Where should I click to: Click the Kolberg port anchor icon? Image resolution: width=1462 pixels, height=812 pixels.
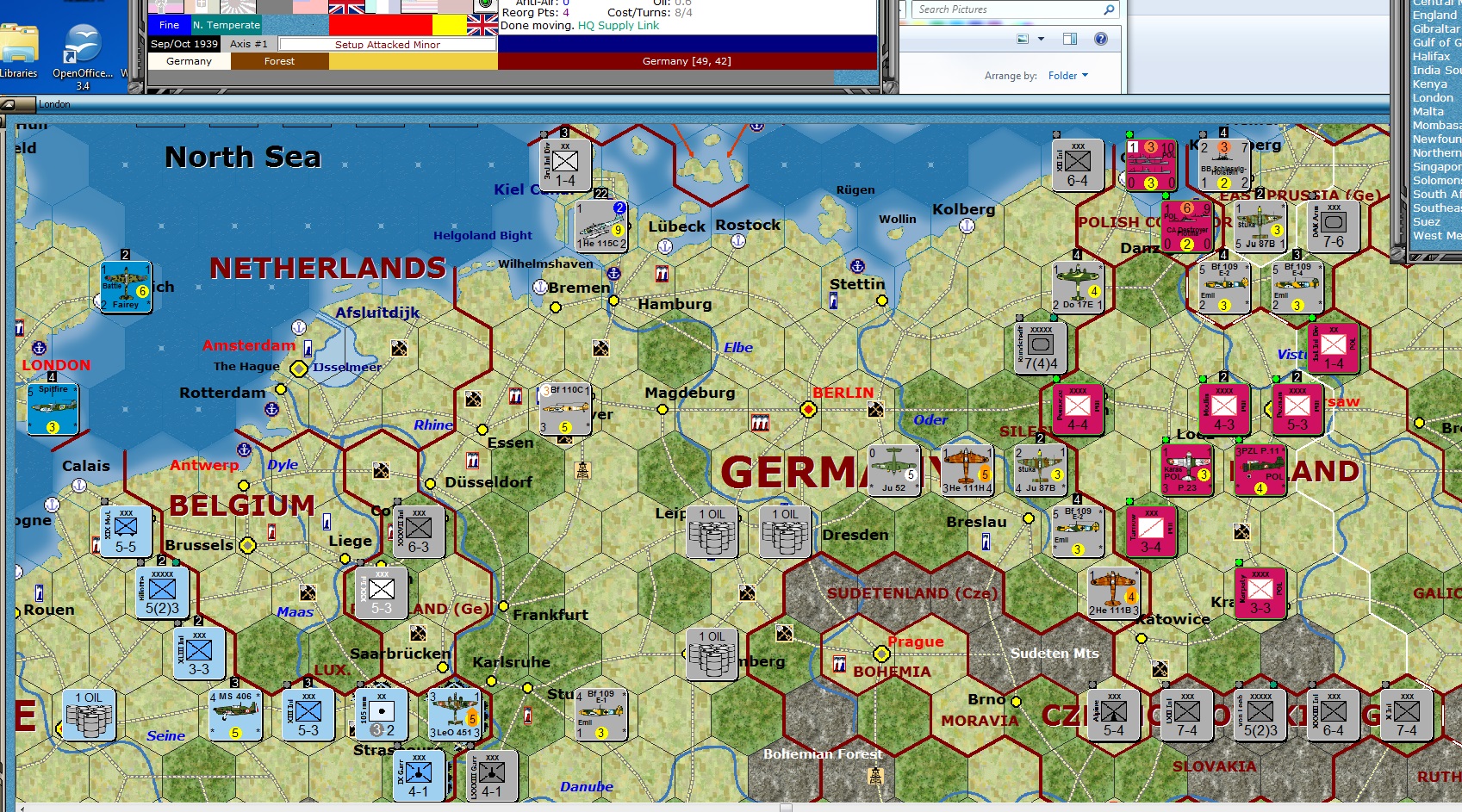pyautogui.click(x=967, y=226)
